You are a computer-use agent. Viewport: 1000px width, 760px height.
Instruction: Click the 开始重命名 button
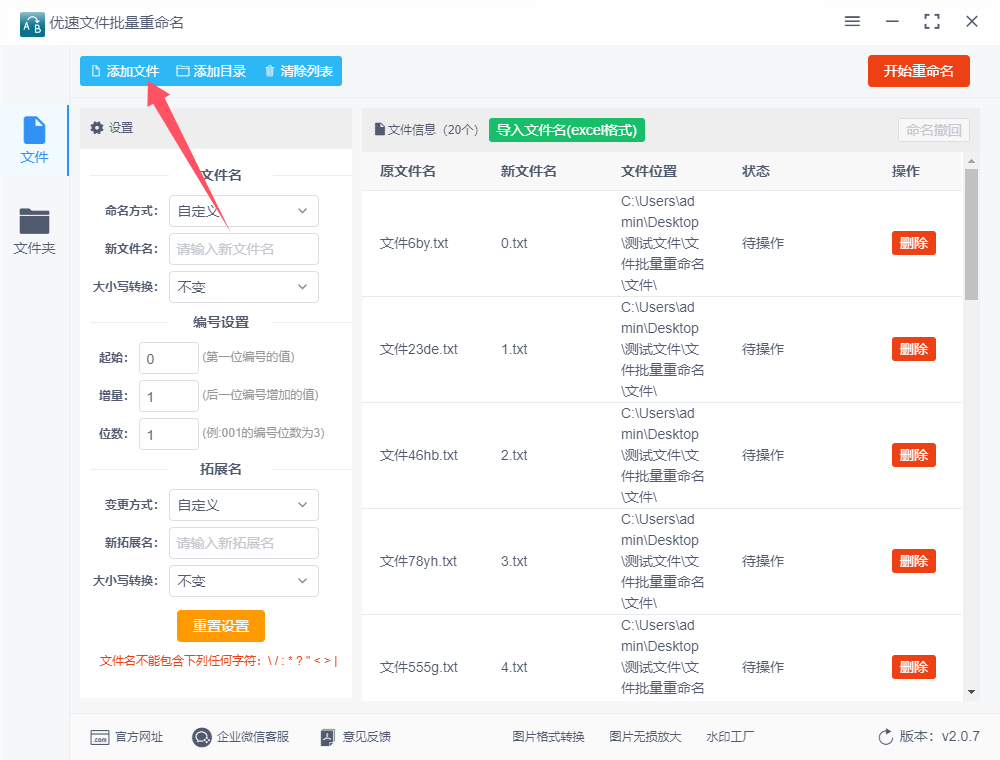918,71
